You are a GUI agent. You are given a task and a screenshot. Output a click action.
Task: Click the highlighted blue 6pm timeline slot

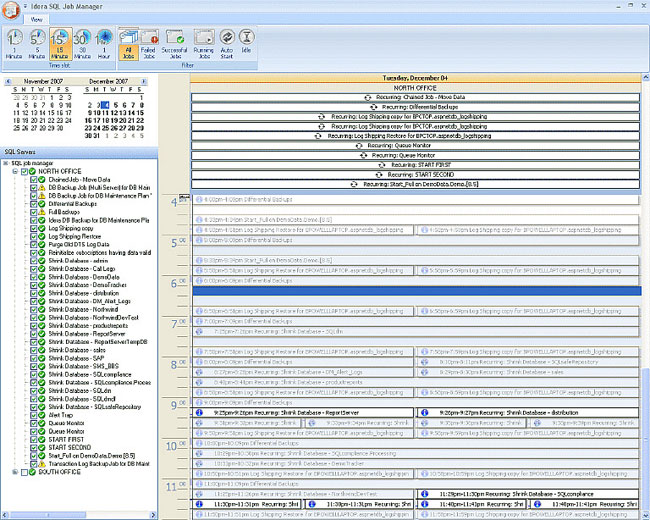point(417,291)
